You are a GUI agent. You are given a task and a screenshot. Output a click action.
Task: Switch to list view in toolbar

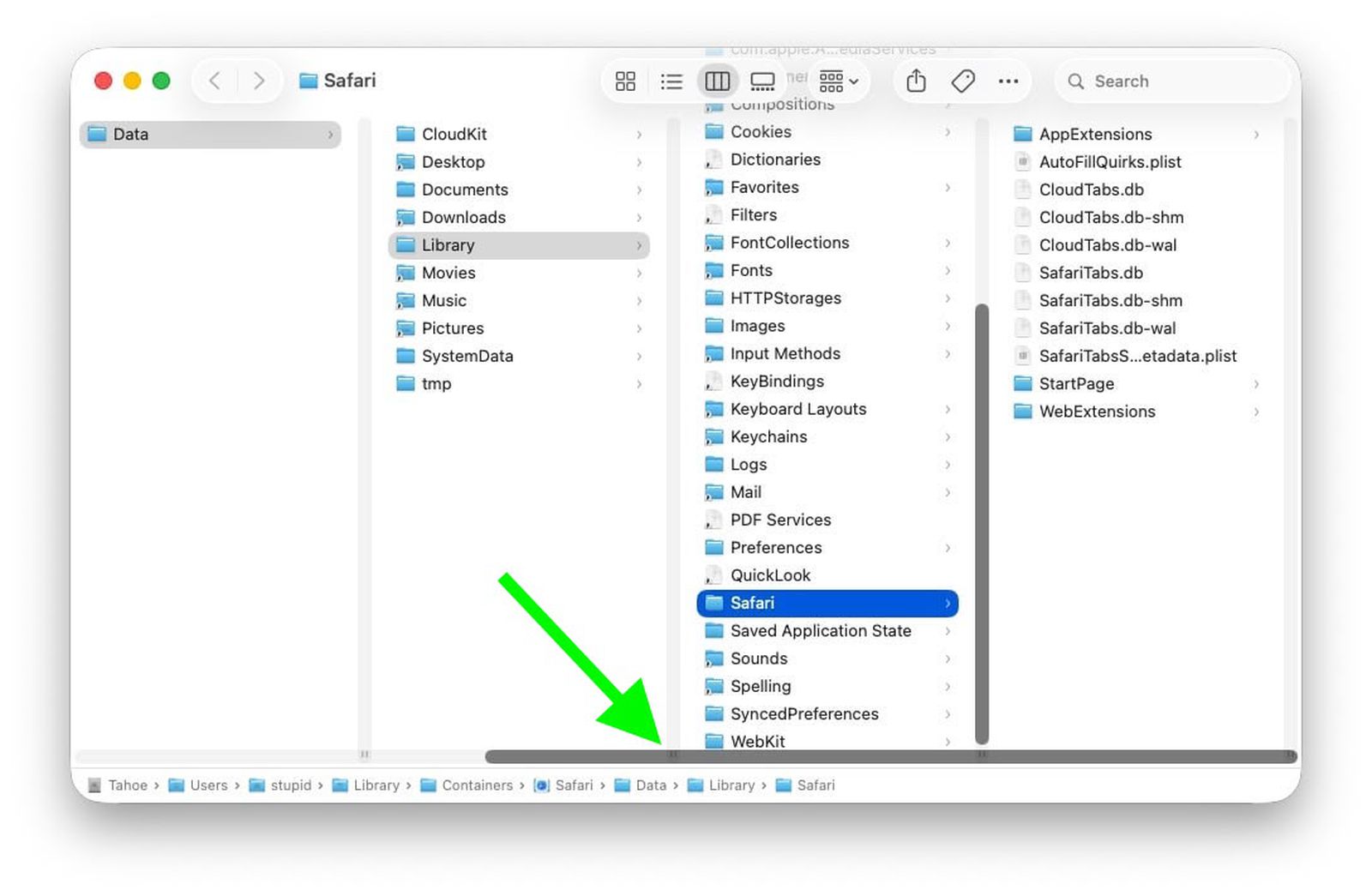pos(671,81)
